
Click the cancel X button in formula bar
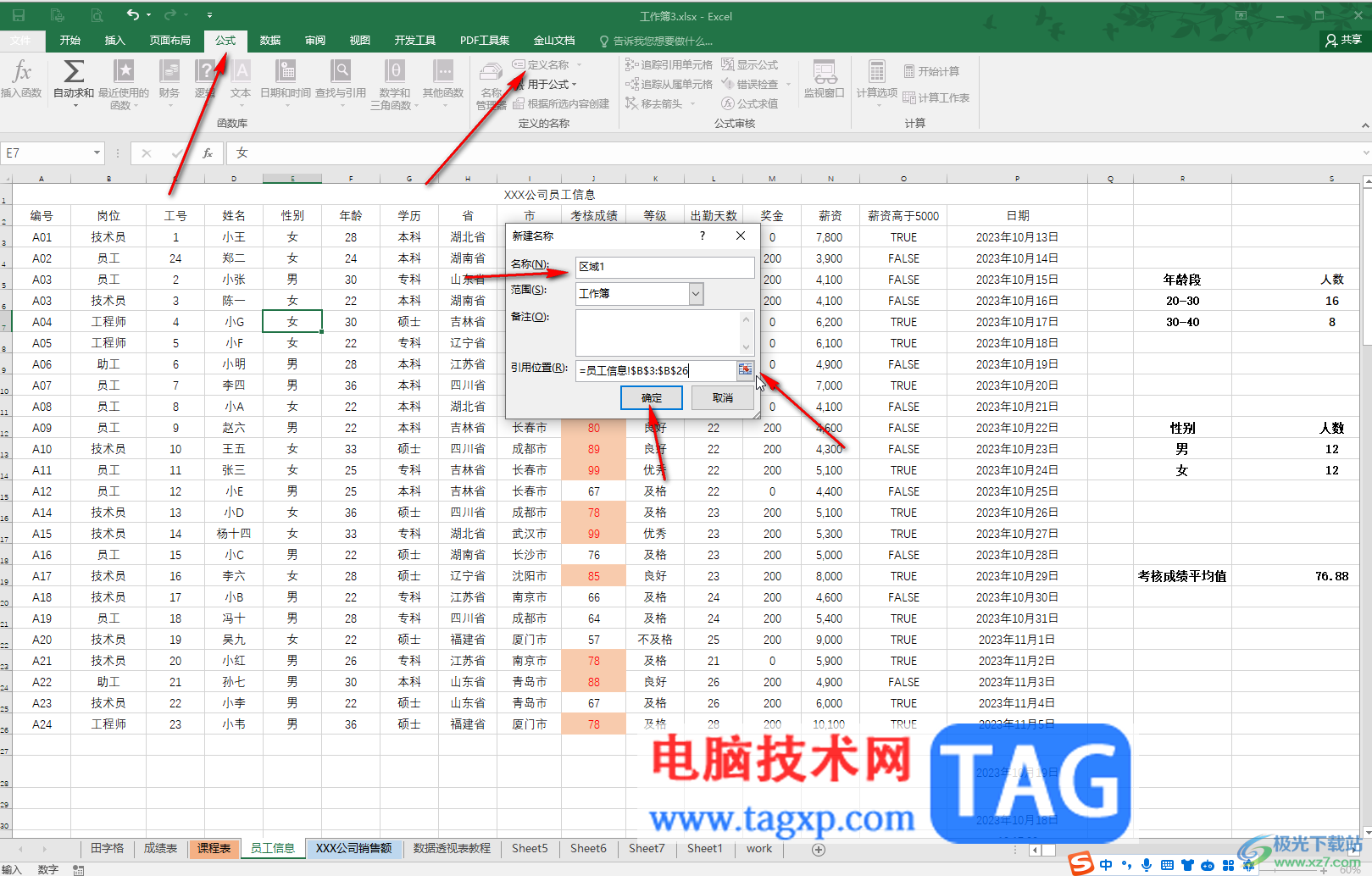(x=147, y=153)
